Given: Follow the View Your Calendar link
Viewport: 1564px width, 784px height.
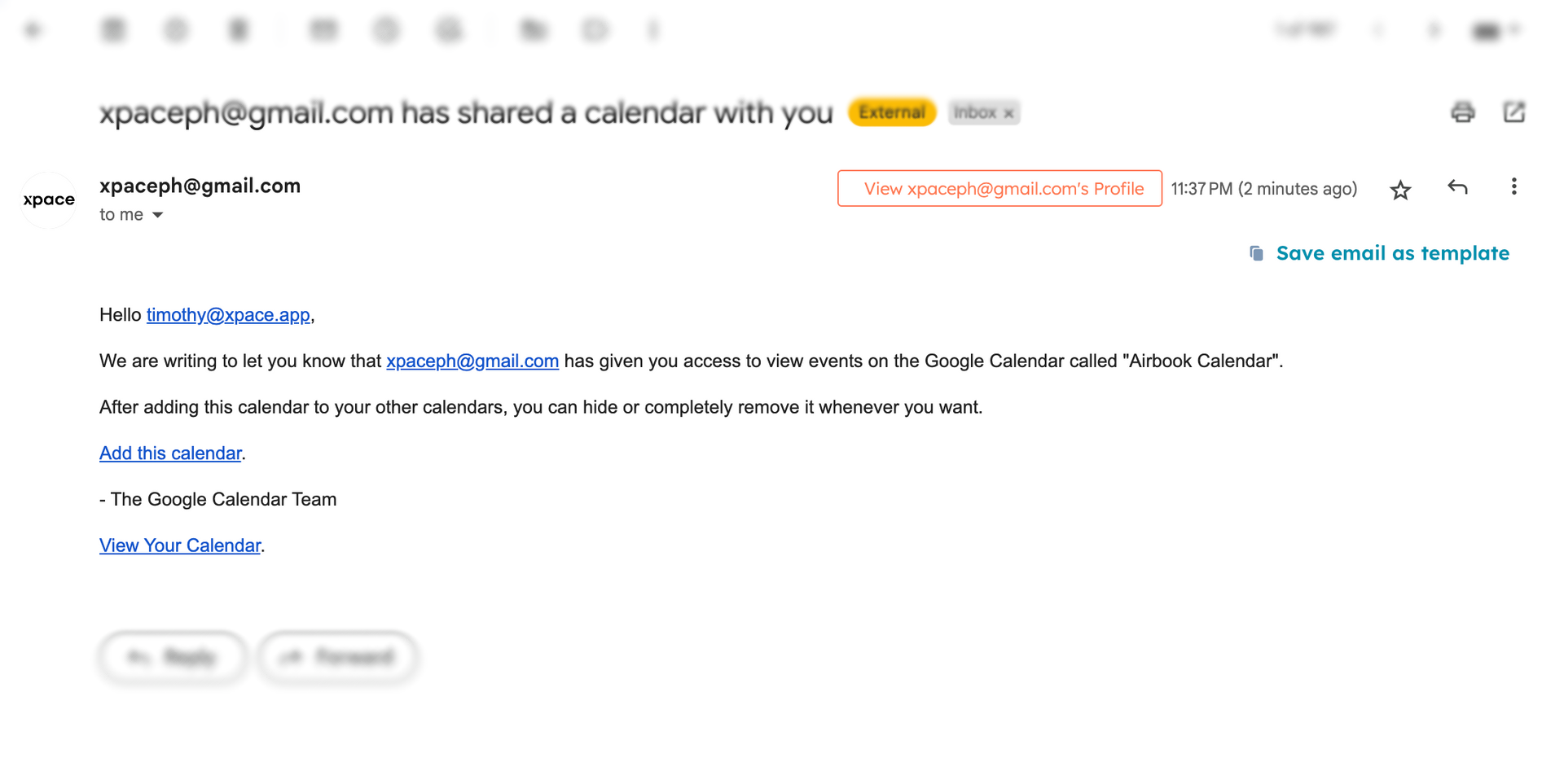Looking at the screenshot, I should 180,545.
